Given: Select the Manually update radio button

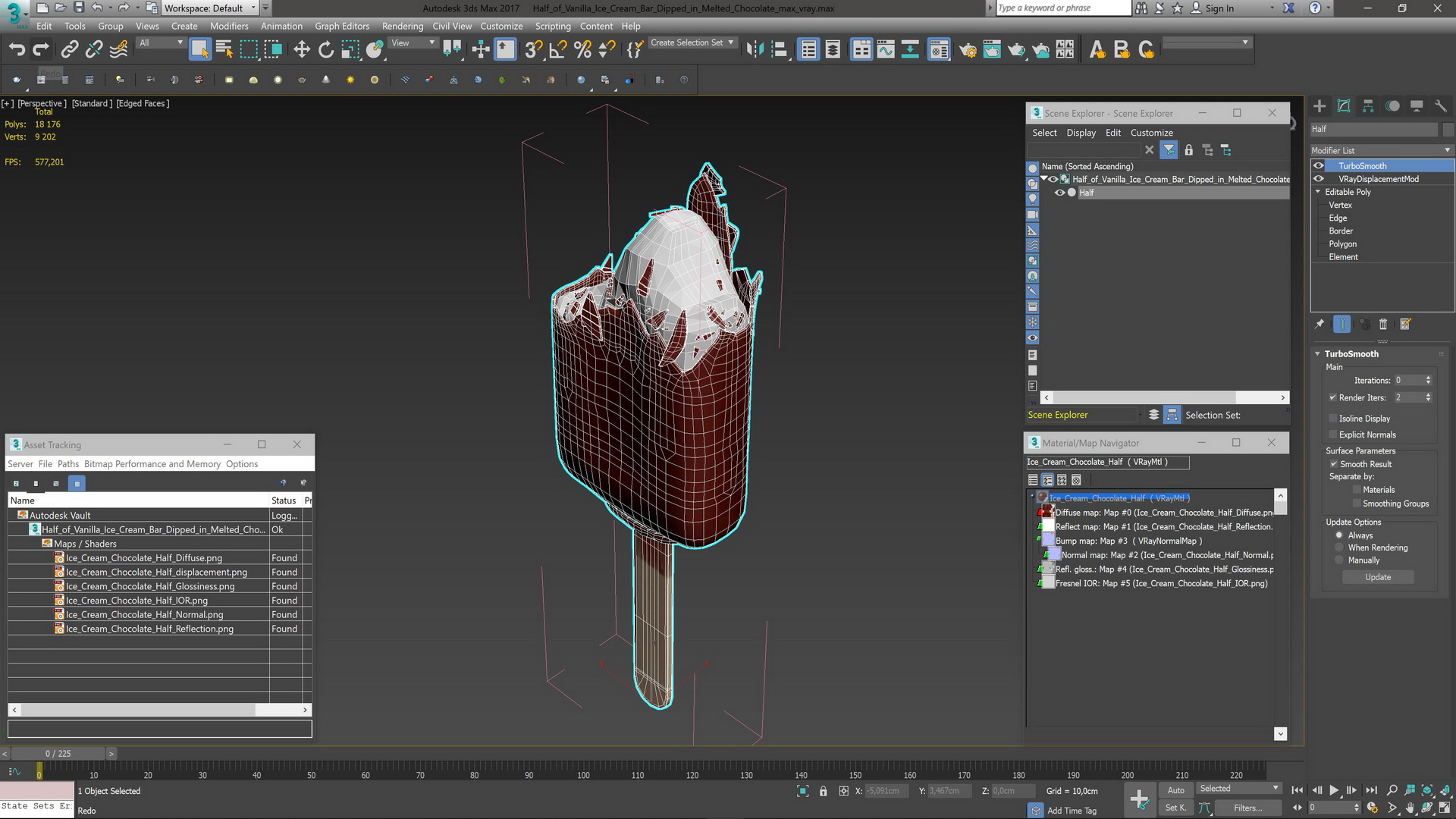Looking at the screenshot, I should (x=1339, y=560).
